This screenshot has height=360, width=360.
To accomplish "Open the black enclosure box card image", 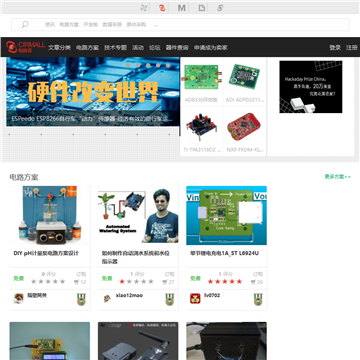I will point(226,341).
